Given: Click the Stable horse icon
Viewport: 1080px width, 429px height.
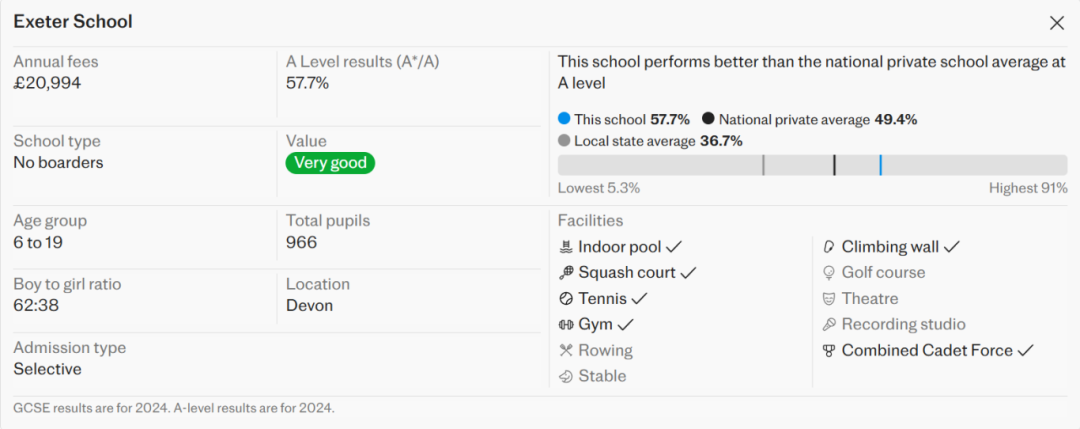Looking at the screenshot, I should tap(566, 377).
